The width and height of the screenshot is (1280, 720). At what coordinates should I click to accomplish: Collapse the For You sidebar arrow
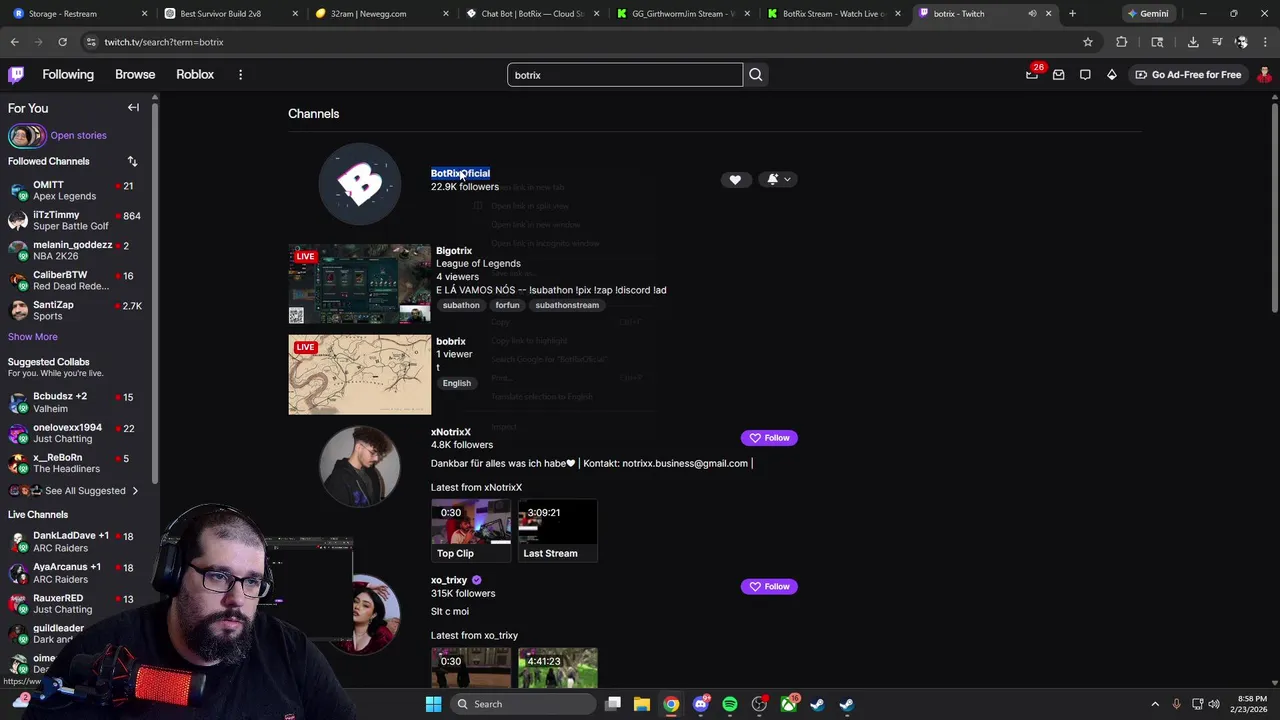click(x=133, y=107)
